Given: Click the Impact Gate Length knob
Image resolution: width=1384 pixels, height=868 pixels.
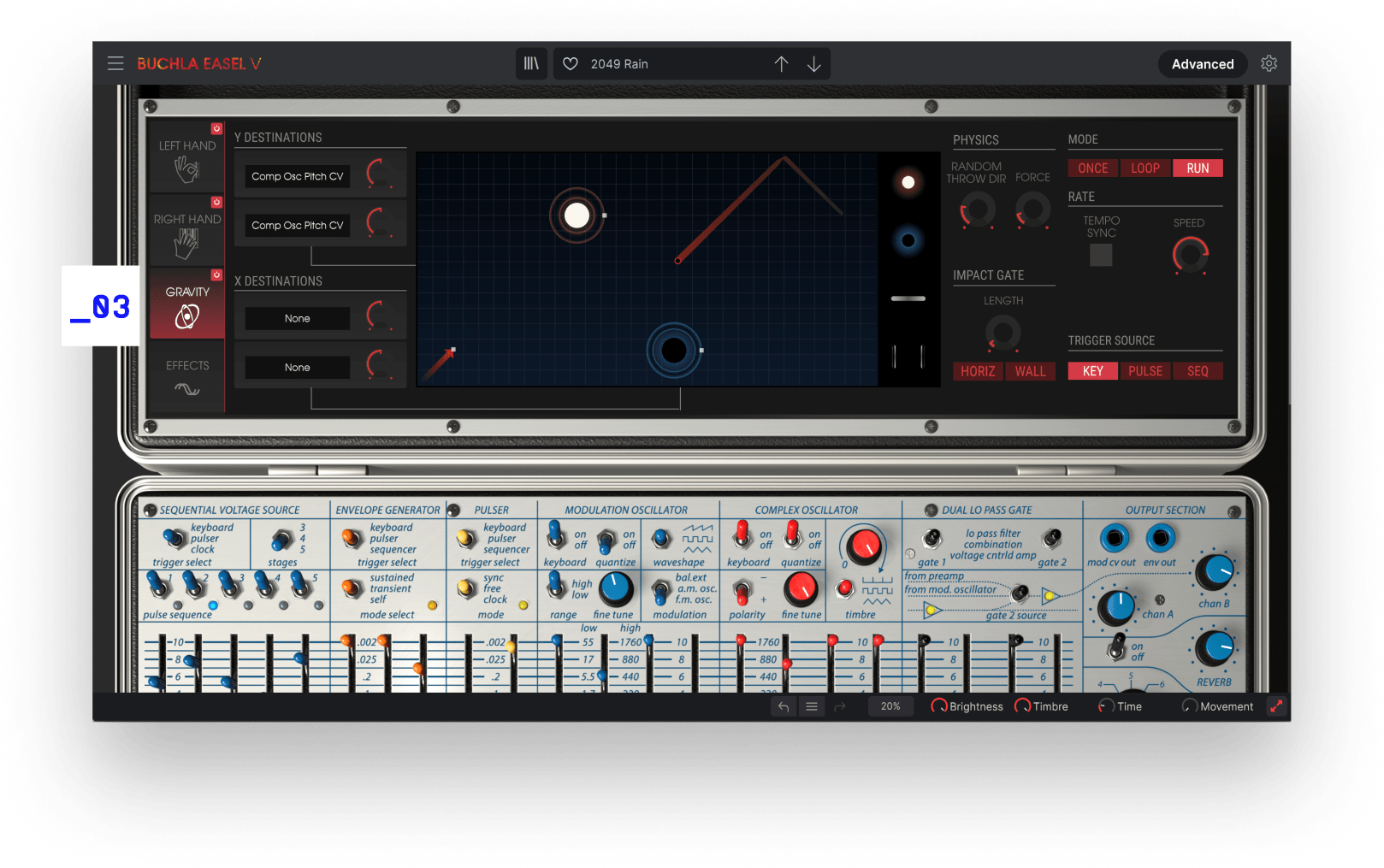Looking at the screenshot, I should click(x=1003, y=332).
